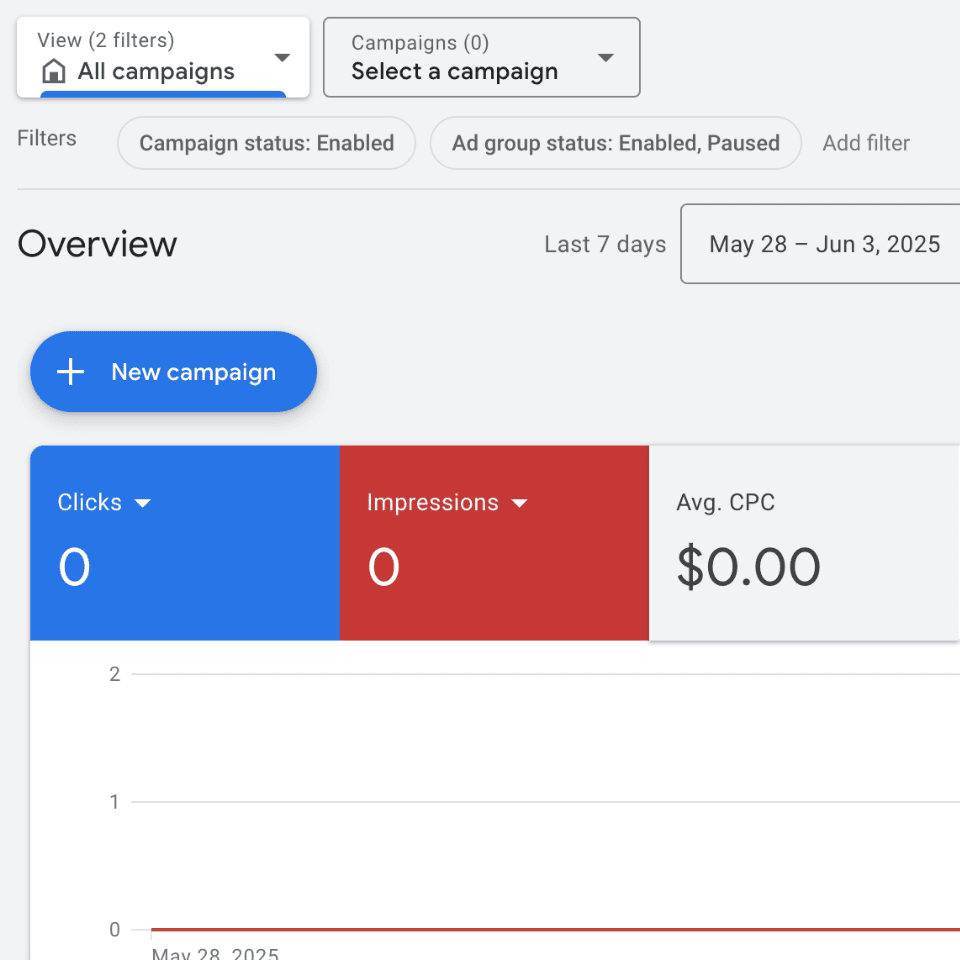Image resolution: width=960 pixels, height=960 pixels.
Task: Open the Clicks metric dropdown arrow
Action: [x=143, y=503]
